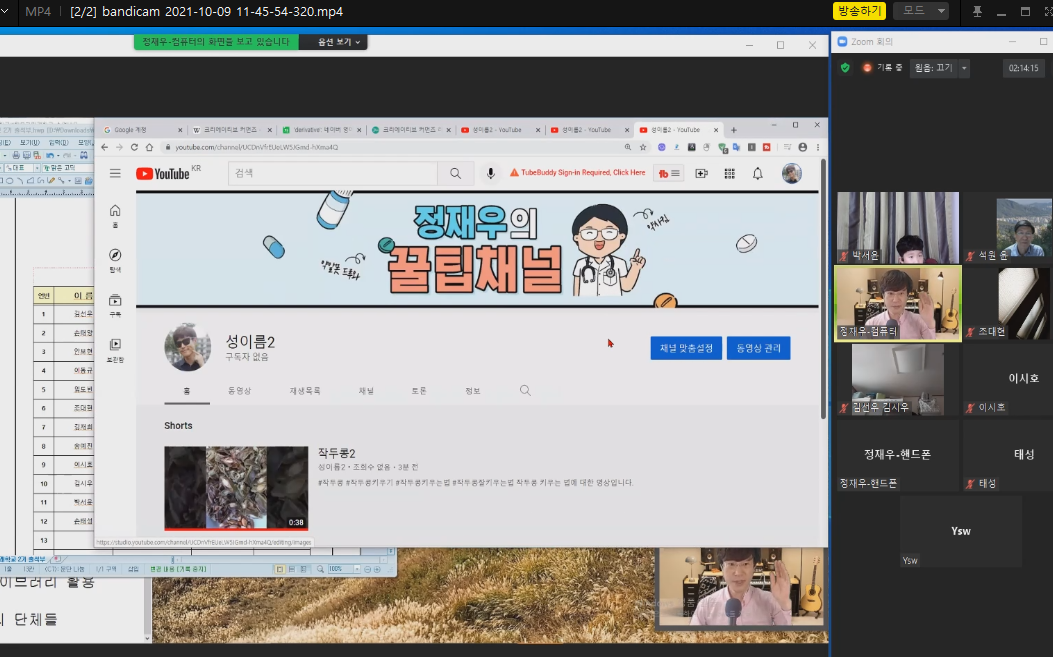Open the Chrome profile icon

(x=803, y=147)
